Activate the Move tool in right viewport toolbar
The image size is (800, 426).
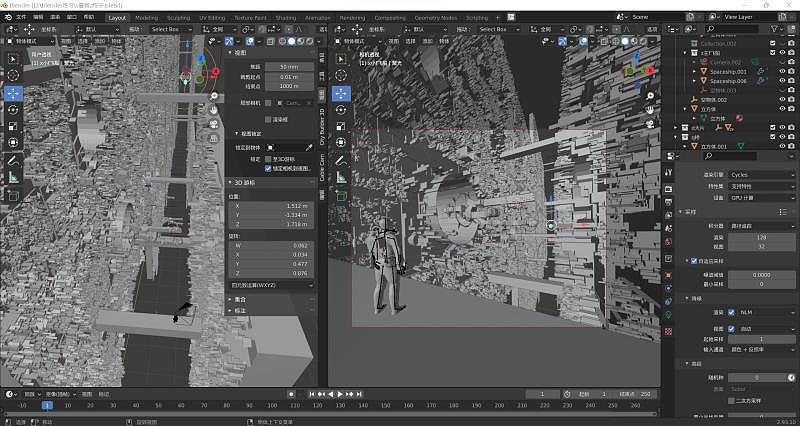(341, 93)
